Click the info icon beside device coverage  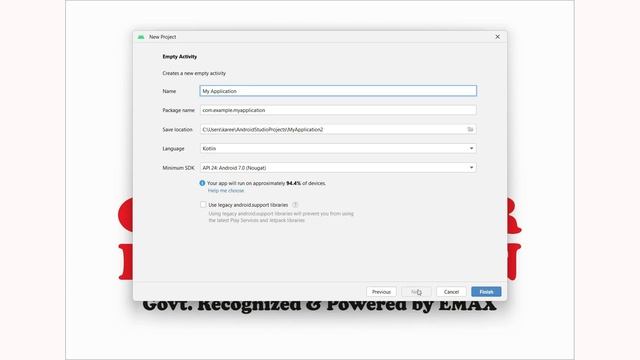pos(202,183)
